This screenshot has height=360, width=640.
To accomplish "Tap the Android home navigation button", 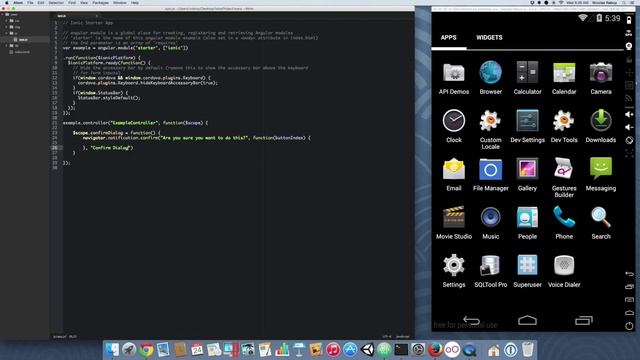I will (527, 320).
